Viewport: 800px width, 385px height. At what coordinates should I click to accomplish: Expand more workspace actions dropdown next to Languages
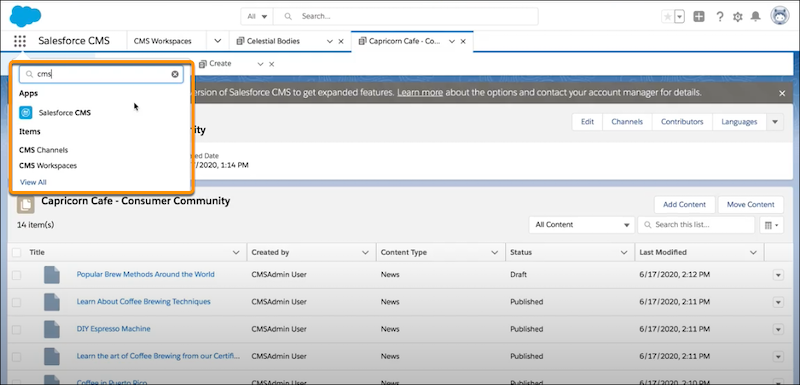tap(775, 122)
